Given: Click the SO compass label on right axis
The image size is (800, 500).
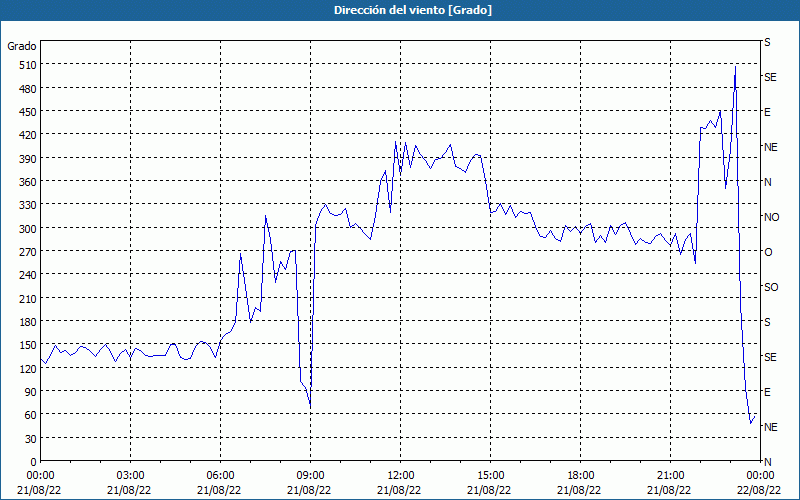Looking at the screenshot, I should point(771,287).
